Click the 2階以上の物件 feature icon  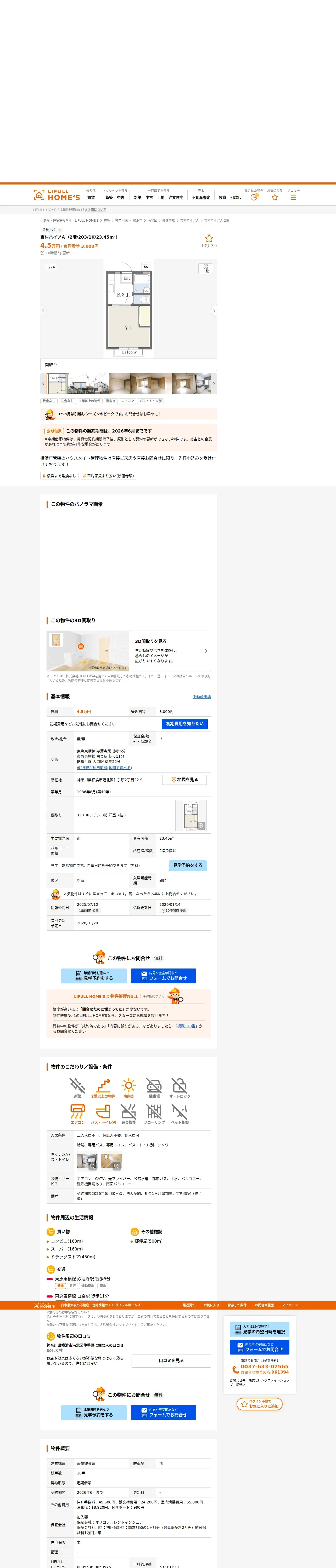coord(103,1088)
